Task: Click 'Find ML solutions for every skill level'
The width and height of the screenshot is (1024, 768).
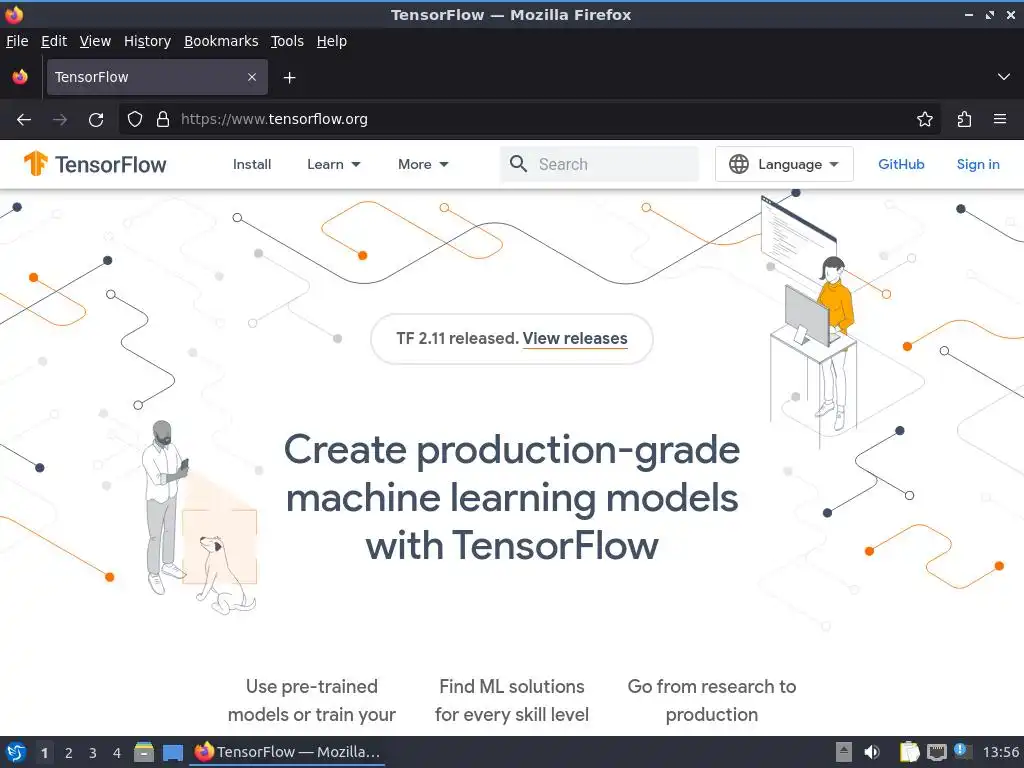Action: tap(512, 700)
